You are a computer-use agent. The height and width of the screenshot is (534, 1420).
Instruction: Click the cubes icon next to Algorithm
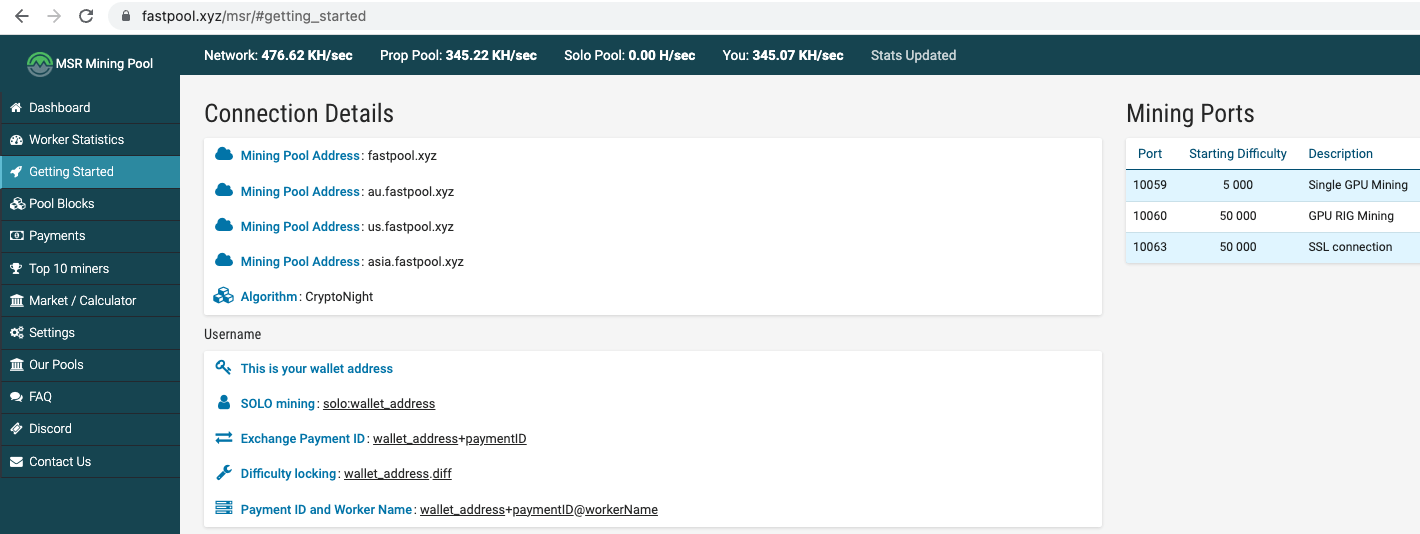(224, 296)
